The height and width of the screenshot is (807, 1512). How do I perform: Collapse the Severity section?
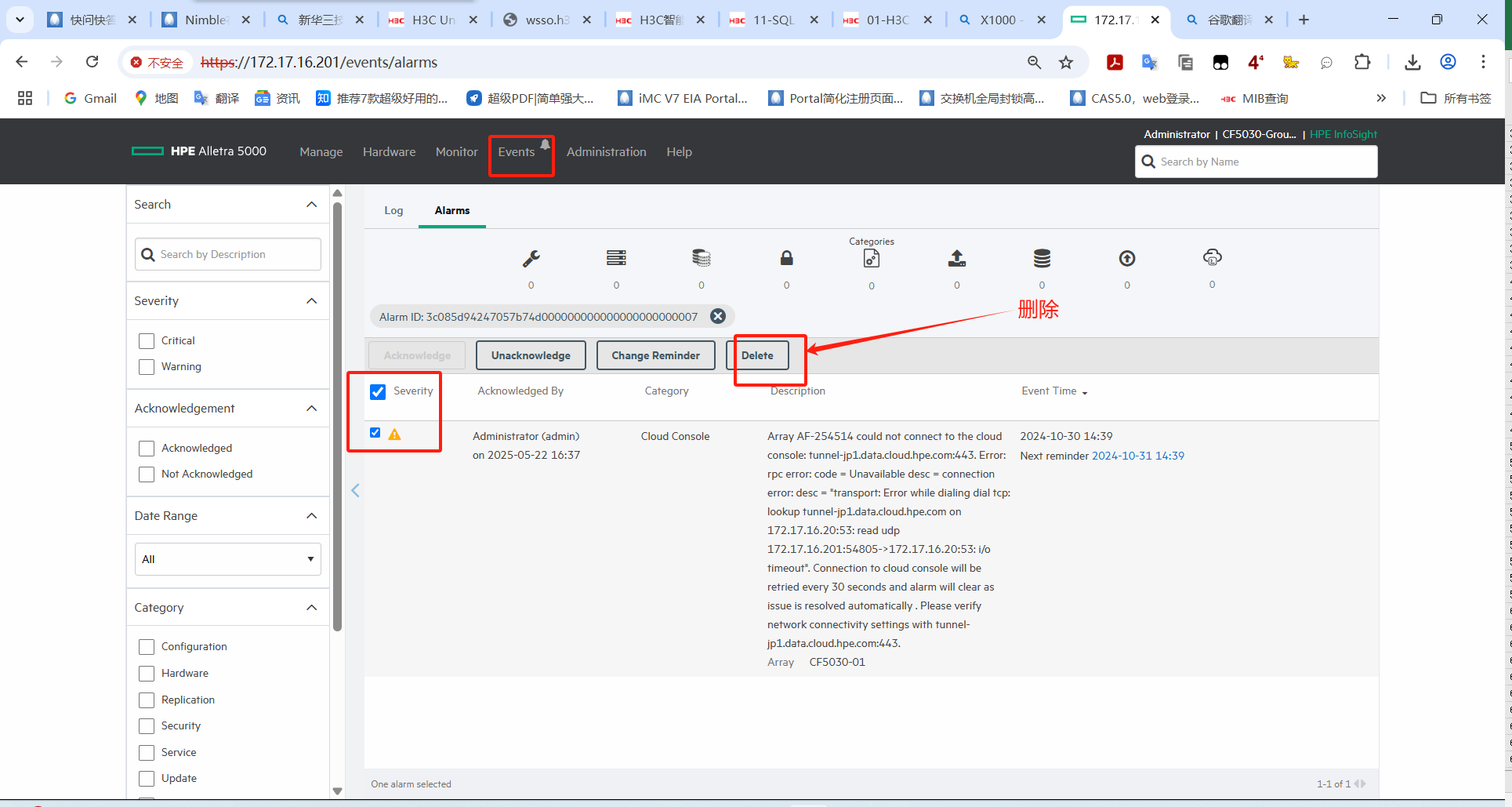tap(311, 301)
